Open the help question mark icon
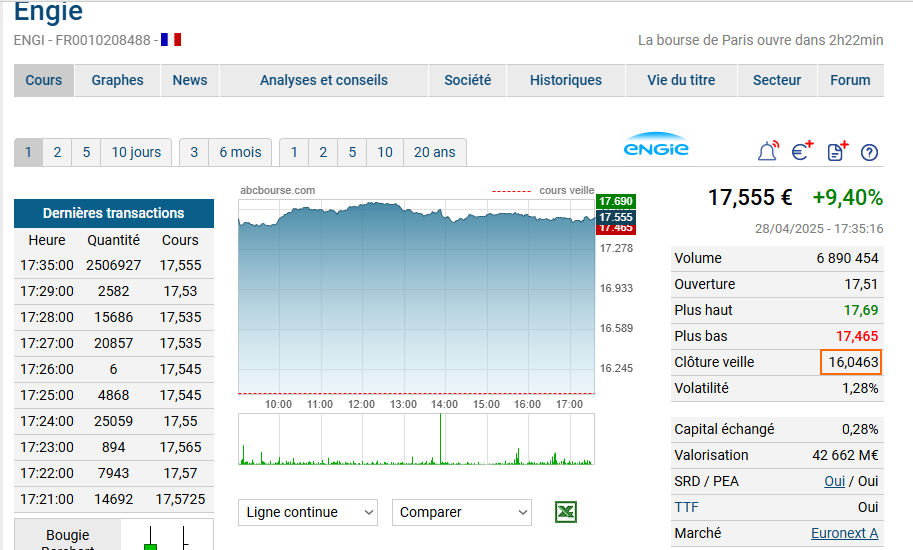 [x=869, y=152]
